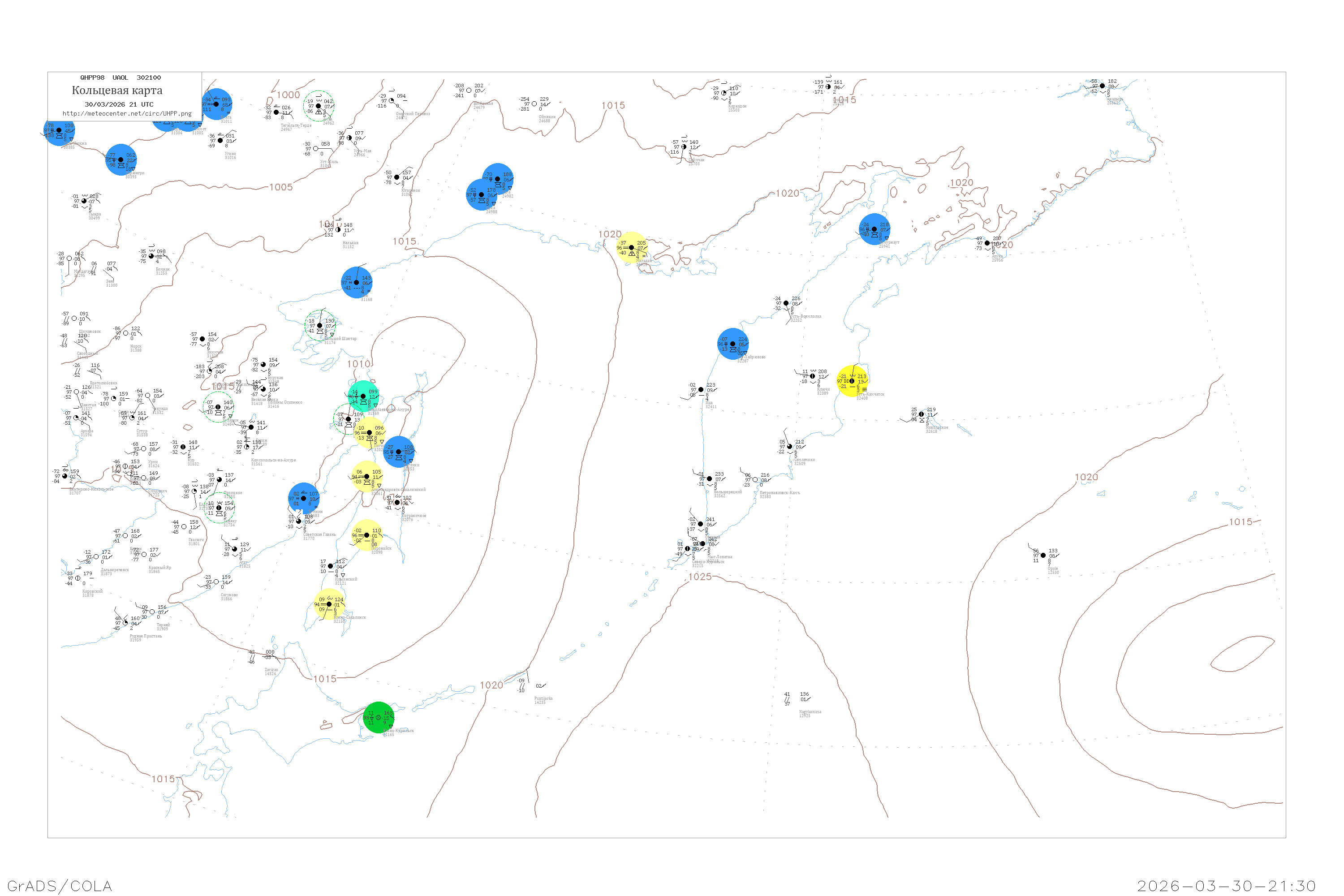
Task: Click the green Южно-Курильск station circle
Action: tap(378, 717)
